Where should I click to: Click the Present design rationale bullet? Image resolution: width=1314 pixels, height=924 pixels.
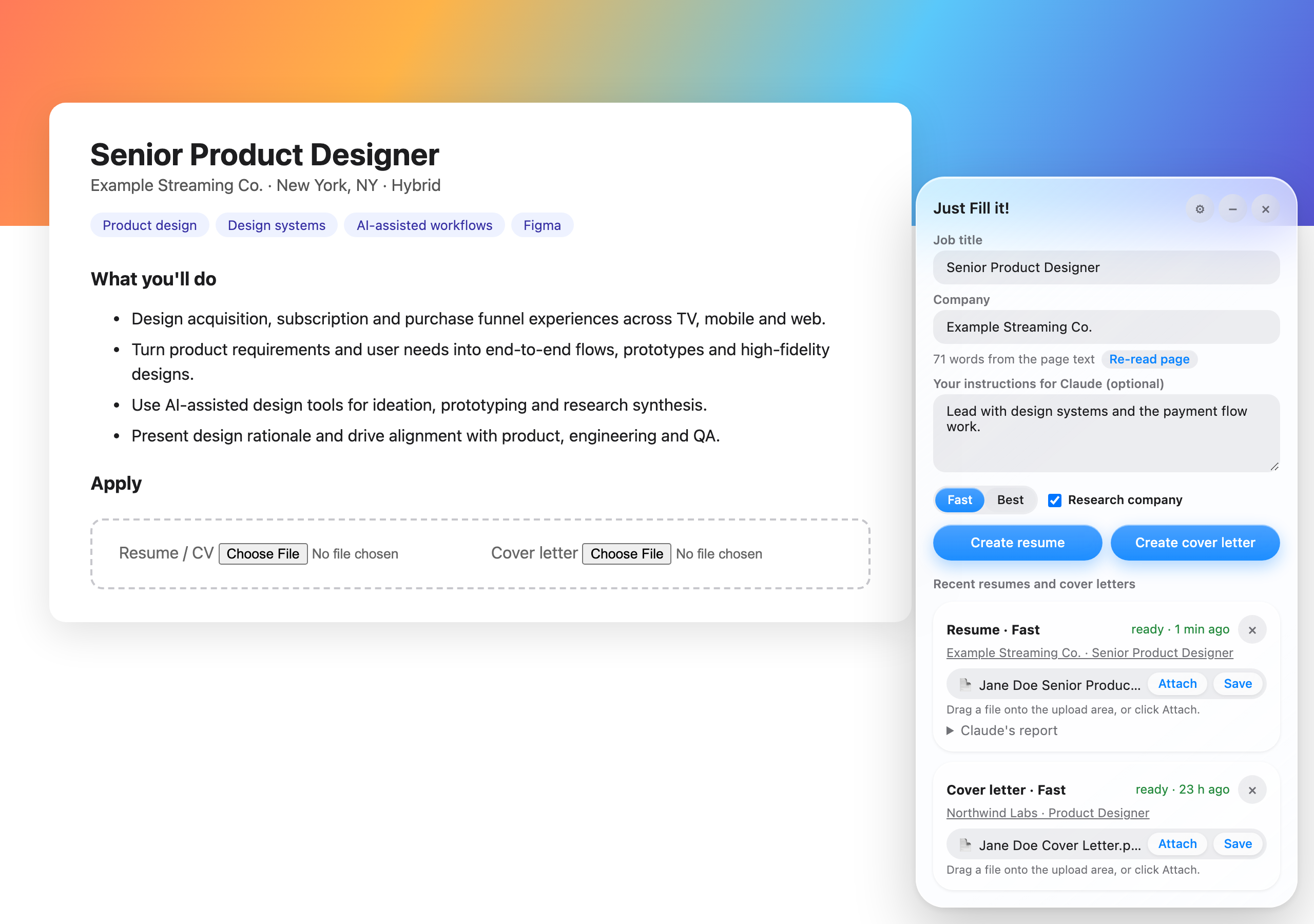coord(426,436)
